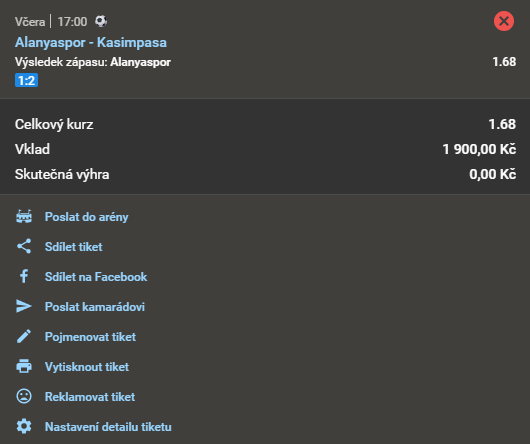
Task: Click the gear settings icon
Action: (24, 426)
